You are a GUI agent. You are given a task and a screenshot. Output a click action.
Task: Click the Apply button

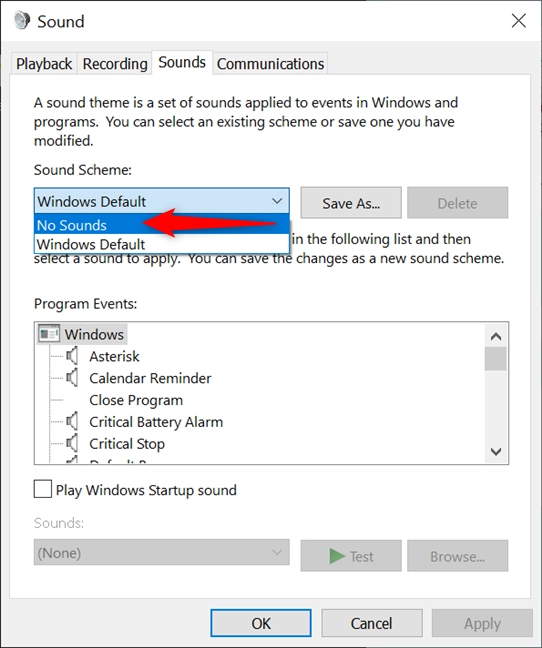click(x=482, y=623)
